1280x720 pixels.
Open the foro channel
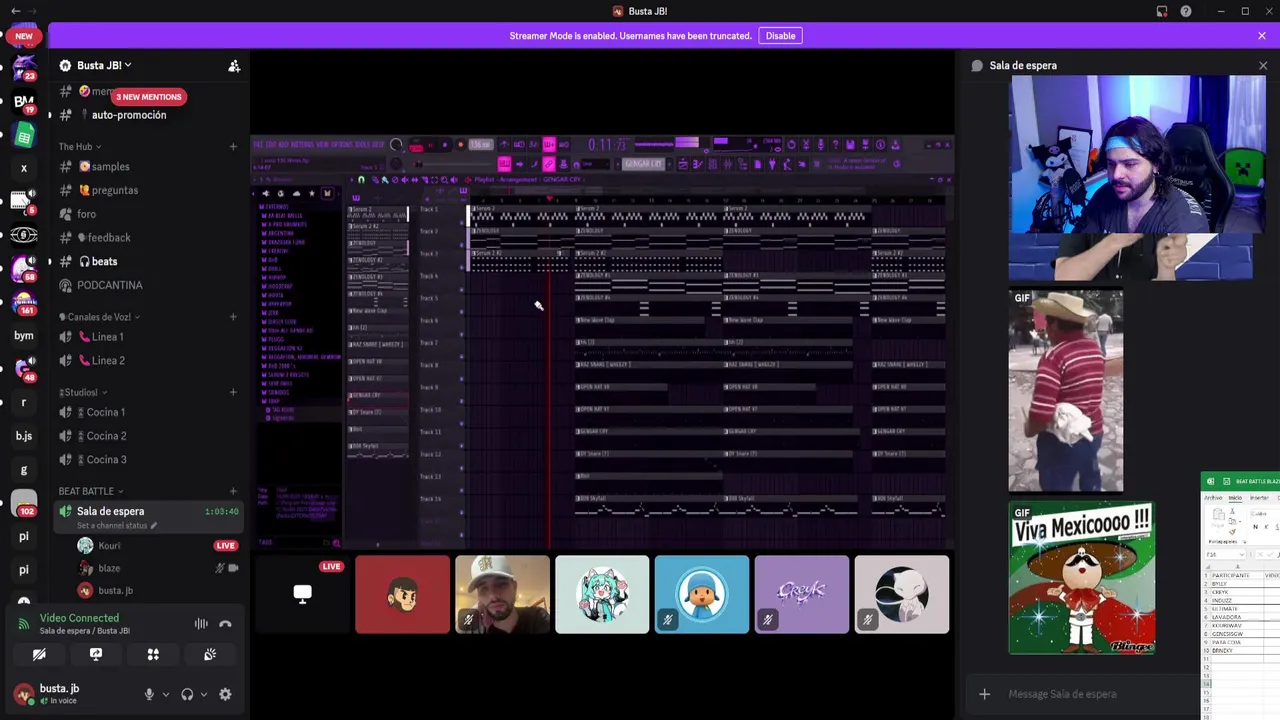148,214
